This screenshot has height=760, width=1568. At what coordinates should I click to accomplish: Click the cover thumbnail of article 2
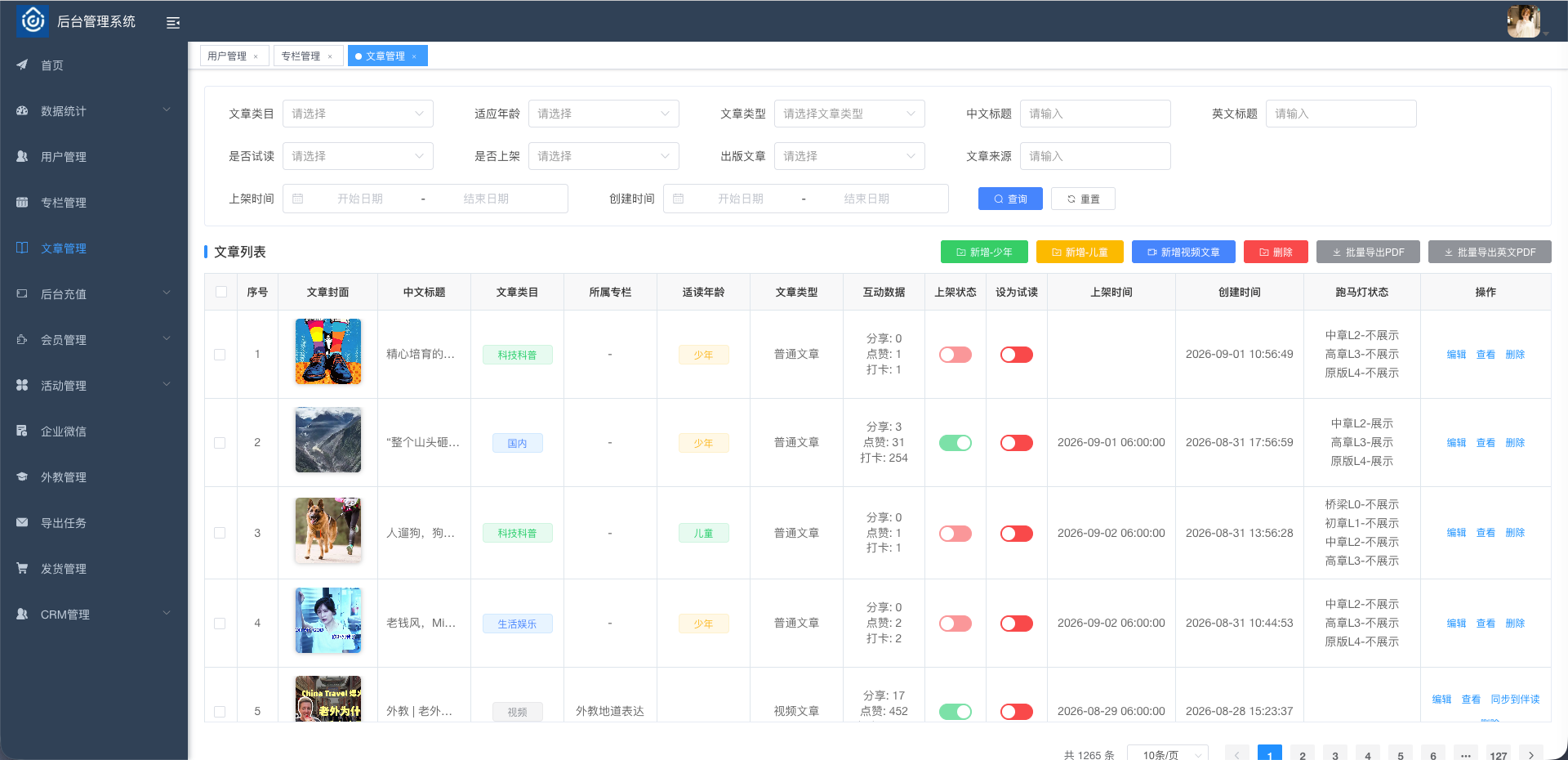point(328,440)
